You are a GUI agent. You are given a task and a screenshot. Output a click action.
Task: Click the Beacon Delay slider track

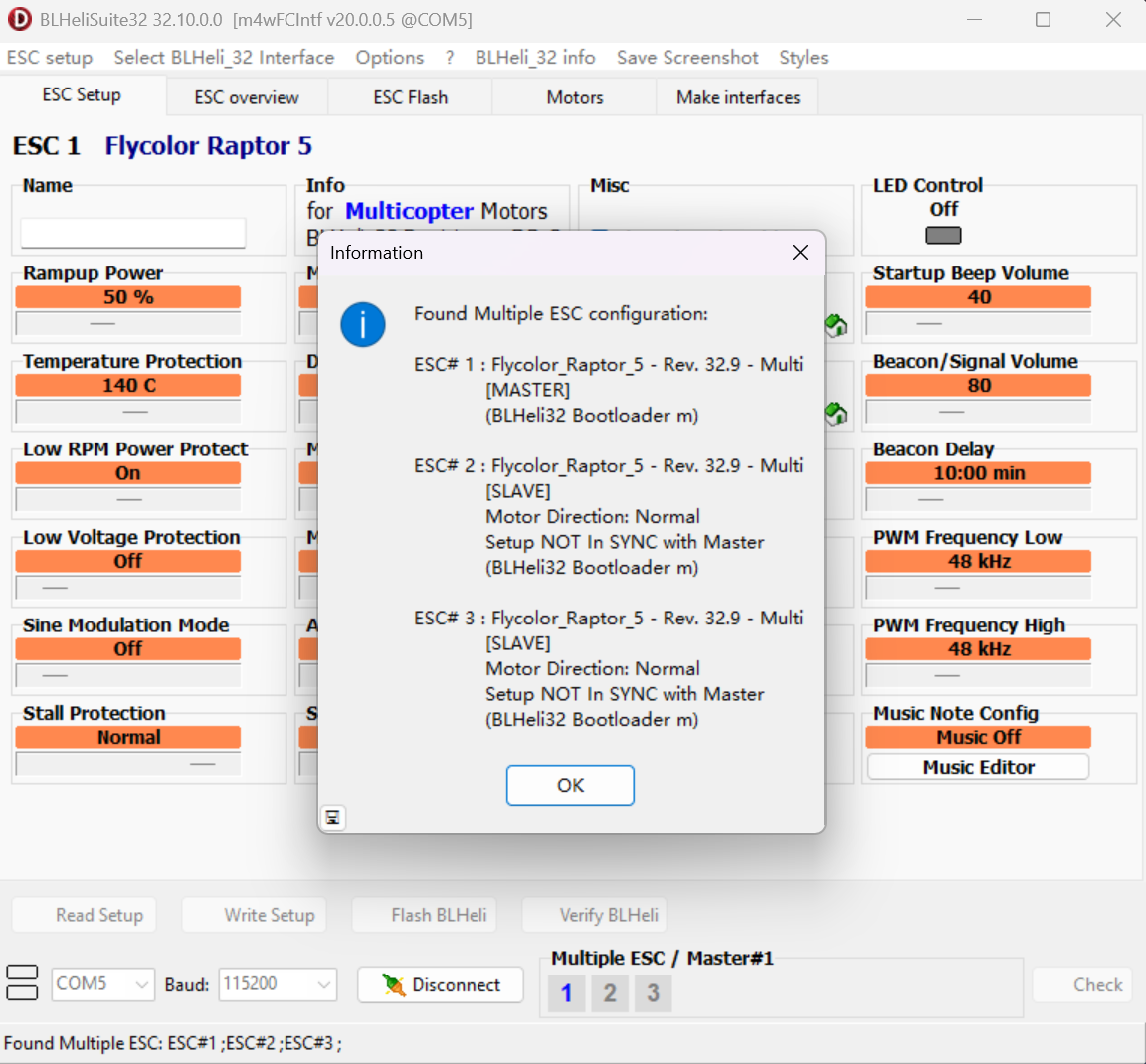click(x=978, y=499)
